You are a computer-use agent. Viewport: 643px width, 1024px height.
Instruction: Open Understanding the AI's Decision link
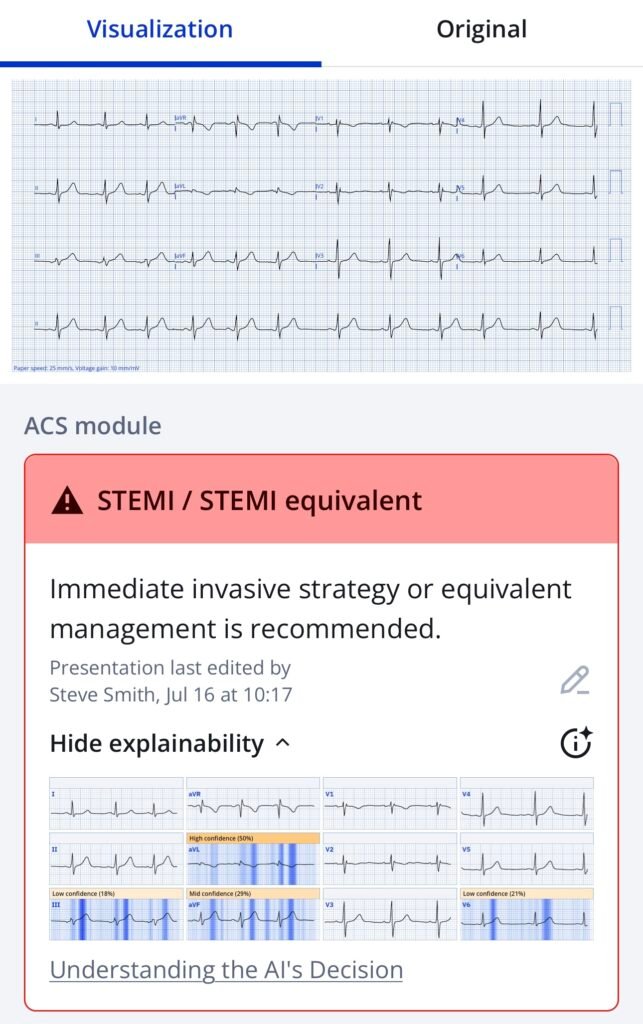pos(226,969)
